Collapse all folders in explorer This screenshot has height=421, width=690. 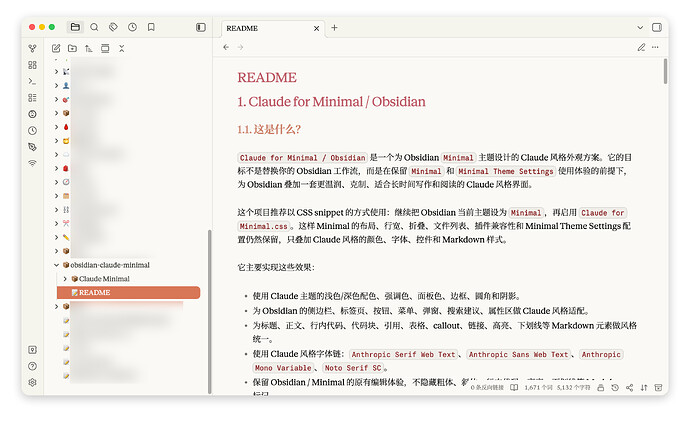click(121, 48)
